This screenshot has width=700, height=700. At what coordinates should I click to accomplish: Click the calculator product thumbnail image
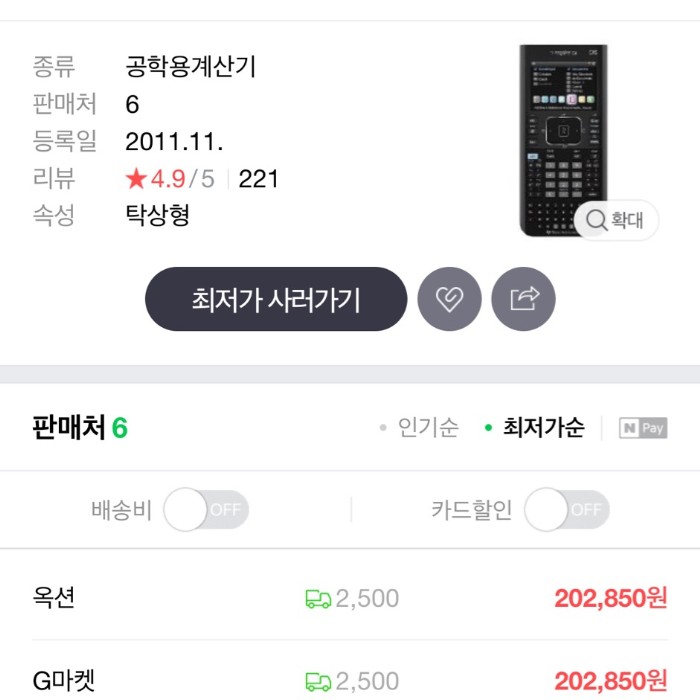(x=563, y=140)
